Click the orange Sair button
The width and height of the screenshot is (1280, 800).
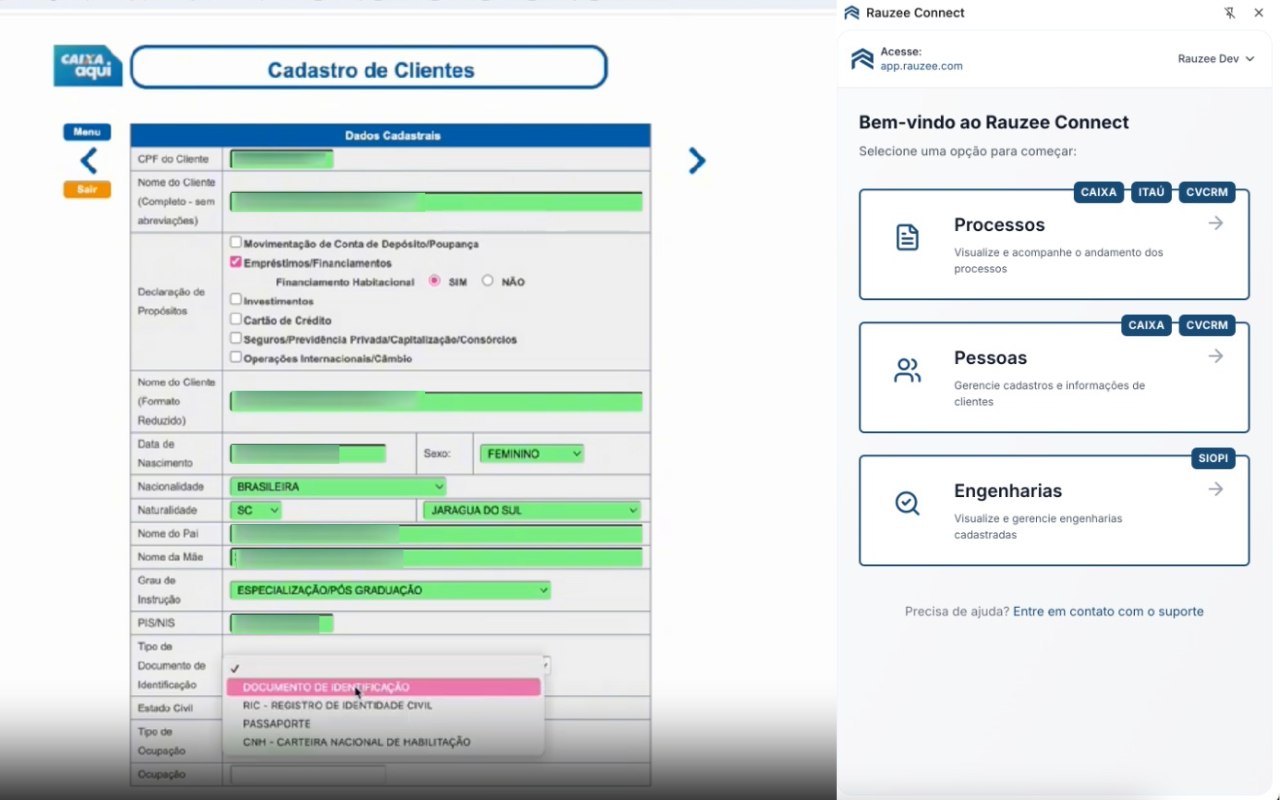87,189
